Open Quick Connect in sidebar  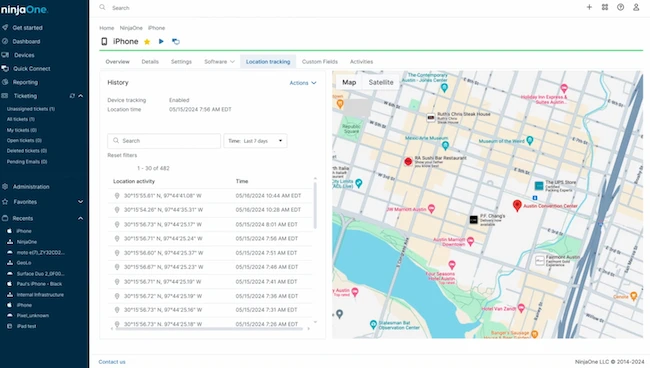pos(32,69)
